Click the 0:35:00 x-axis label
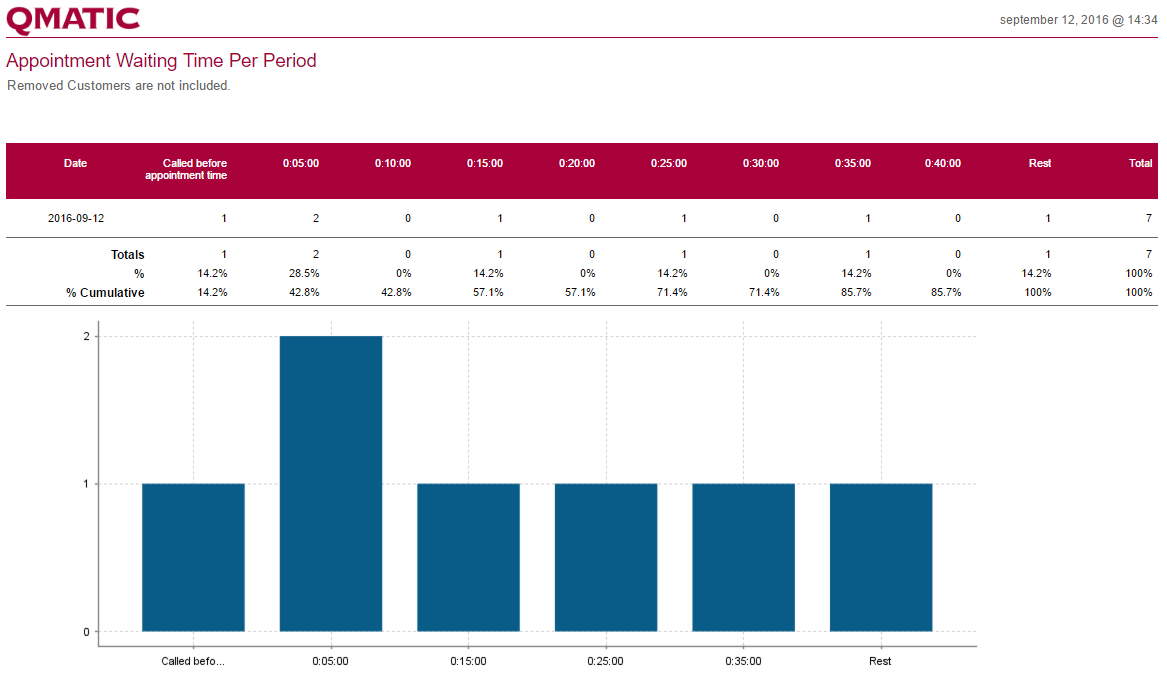Viewport: 1167px width, 690px height. [743, 661]
